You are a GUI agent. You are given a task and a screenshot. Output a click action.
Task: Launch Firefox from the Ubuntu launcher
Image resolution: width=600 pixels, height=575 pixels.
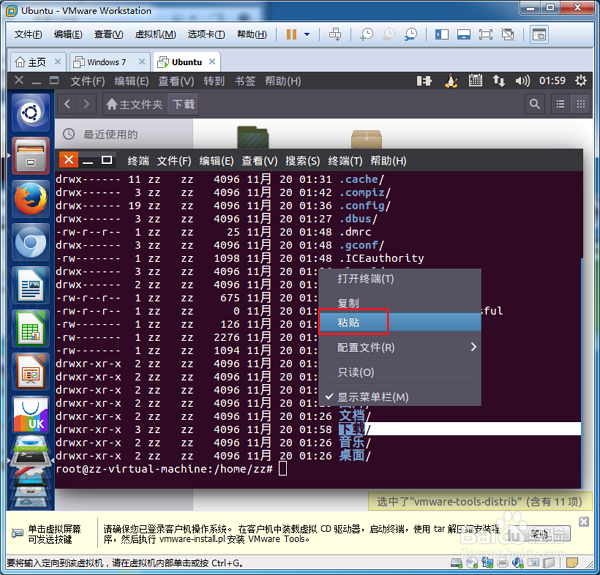[x=31, y=199]
